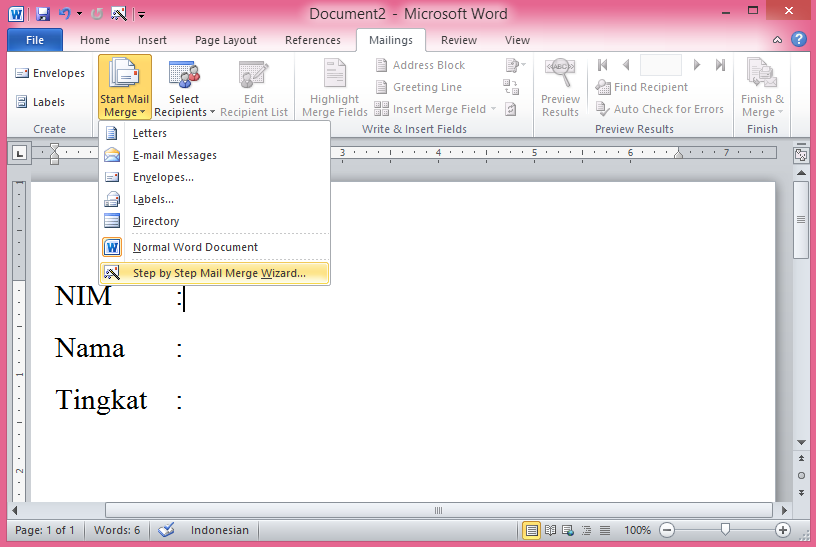
Task: Click Next Page double-arrow button
Action: pos(801,492)
